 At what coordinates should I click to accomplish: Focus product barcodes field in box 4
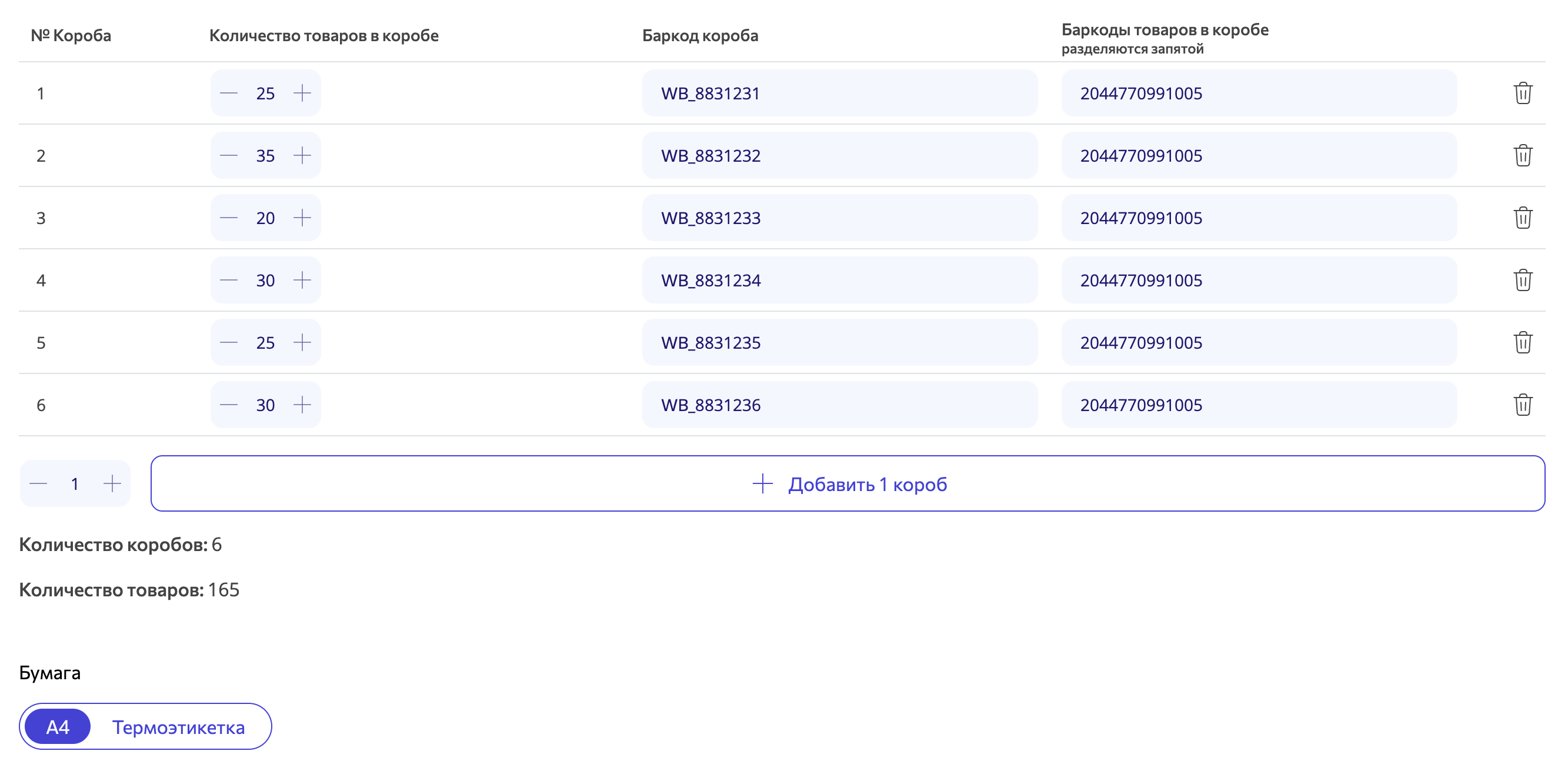[x=1259, y=280]
